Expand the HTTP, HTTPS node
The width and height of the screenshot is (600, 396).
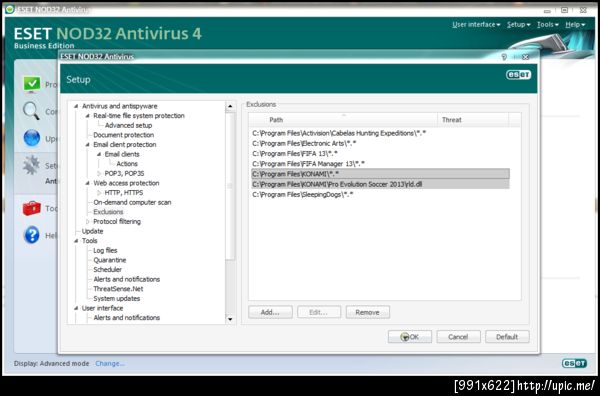pos(99,192)
